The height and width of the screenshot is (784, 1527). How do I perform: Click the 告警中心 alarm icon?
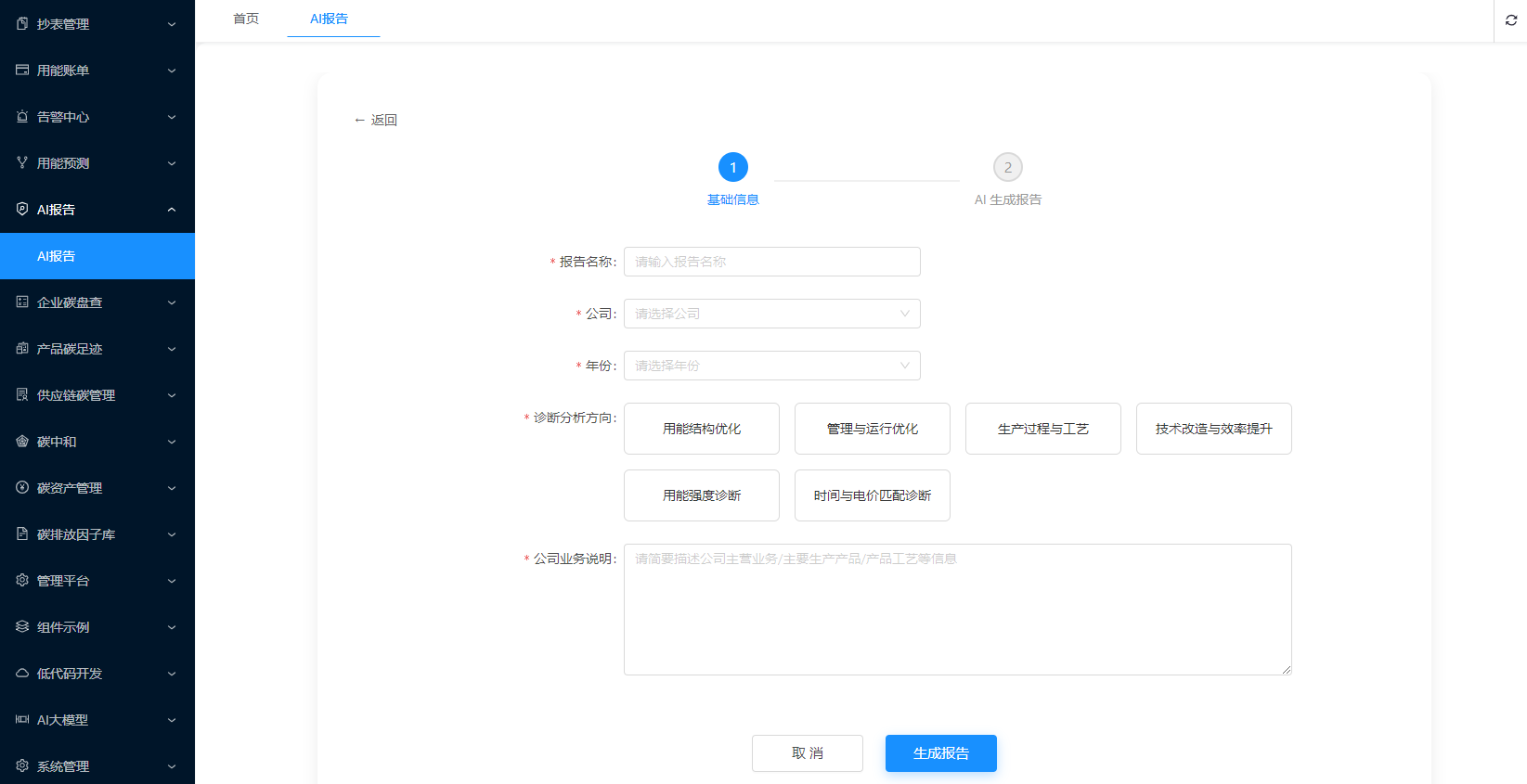coord(22,117)
